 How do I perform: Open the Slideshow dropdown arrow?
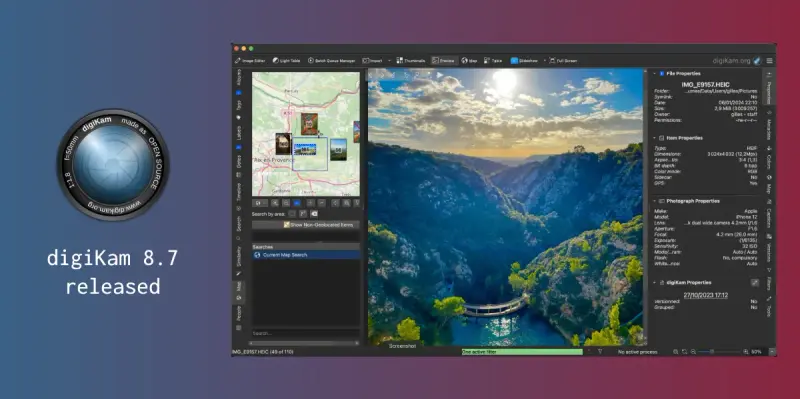coord(544,61)
